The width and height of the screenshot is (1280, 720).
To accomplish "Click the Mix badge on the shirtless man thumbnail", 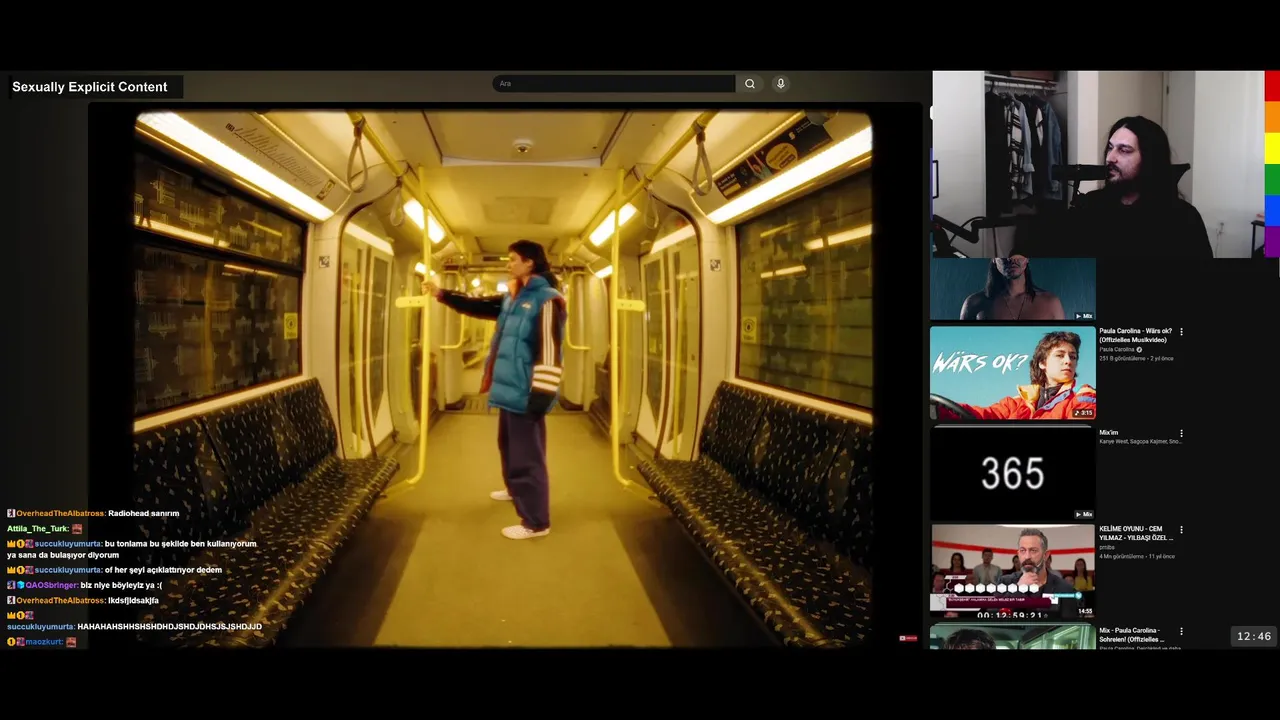I will 1084,316.
